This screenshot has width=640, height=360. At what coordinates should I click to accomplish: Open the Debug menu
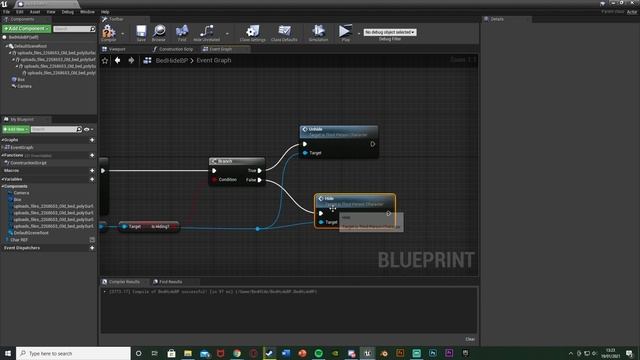pos(67,12)
